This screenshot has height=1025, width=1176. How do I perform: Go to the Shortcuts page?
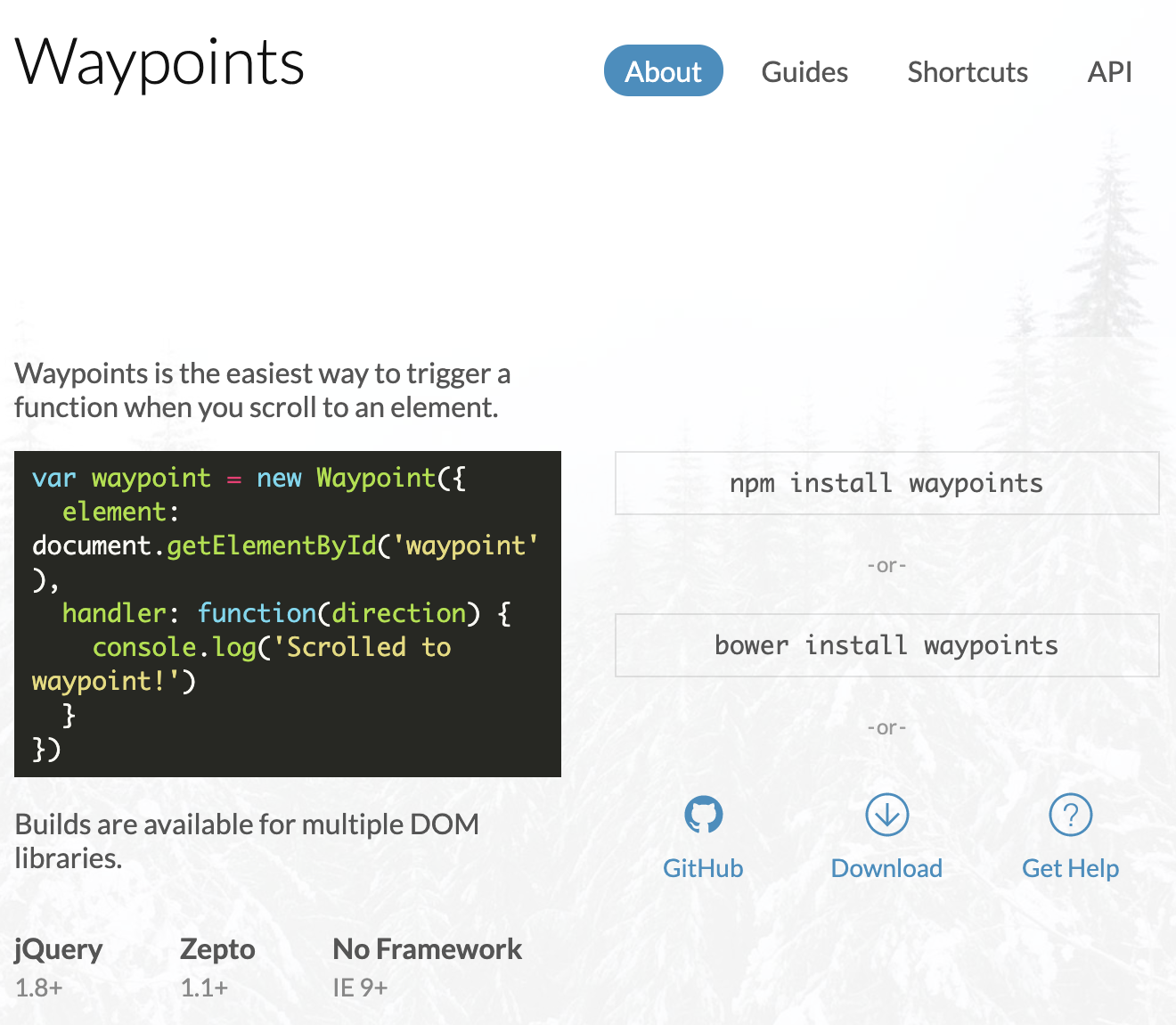click(968, 71)
